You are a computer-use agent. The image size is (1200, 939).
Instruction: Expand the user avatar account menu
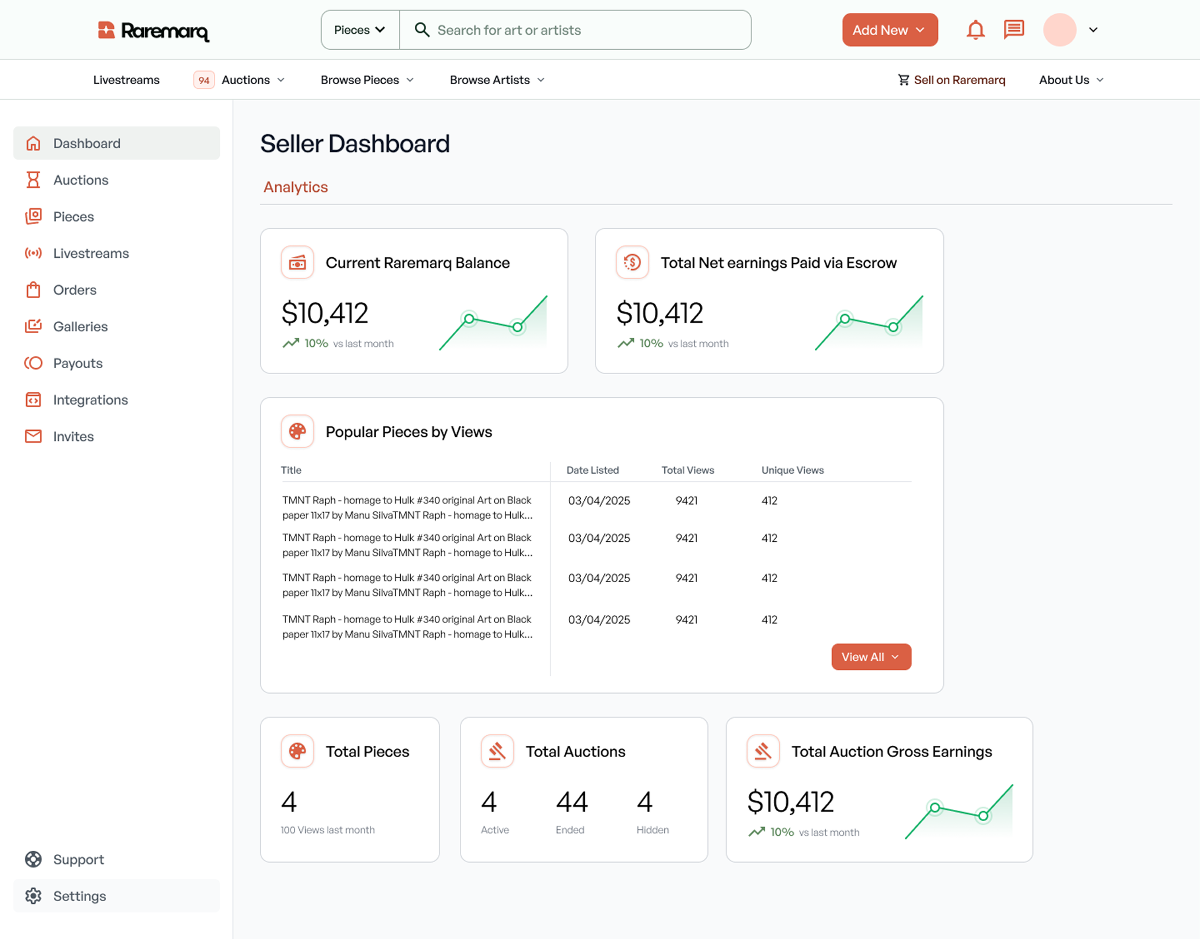click(1070, 30)
